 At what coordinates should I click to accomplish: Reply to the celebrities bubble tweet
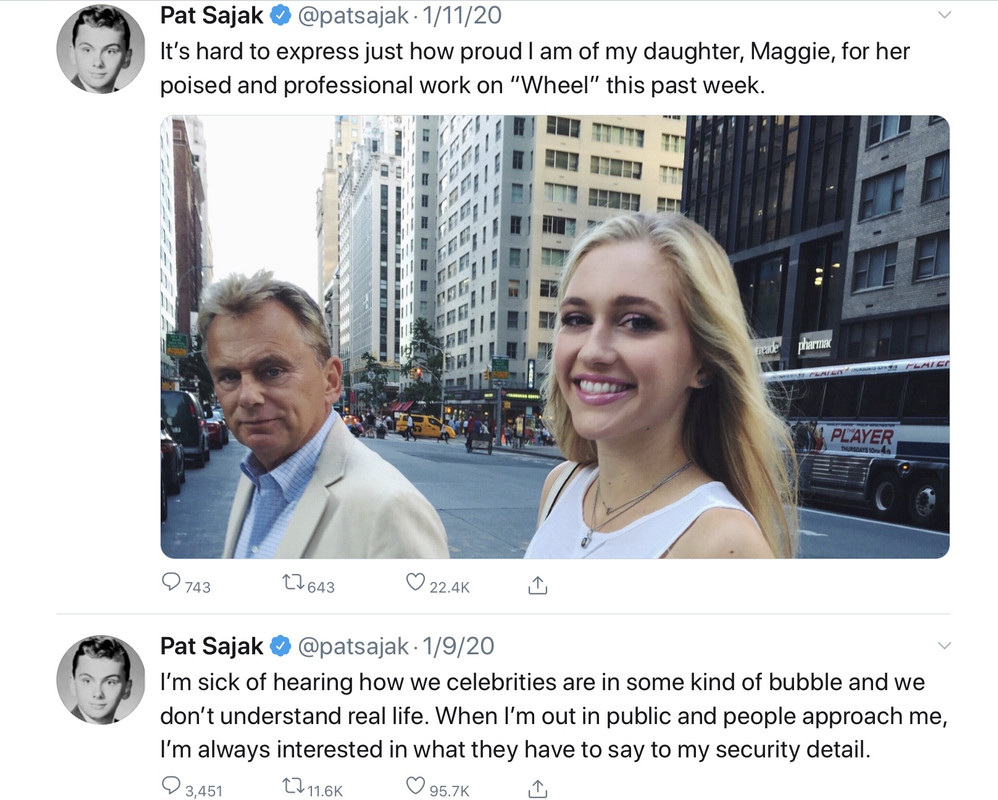pyautogui.click(x=171, y=786)
